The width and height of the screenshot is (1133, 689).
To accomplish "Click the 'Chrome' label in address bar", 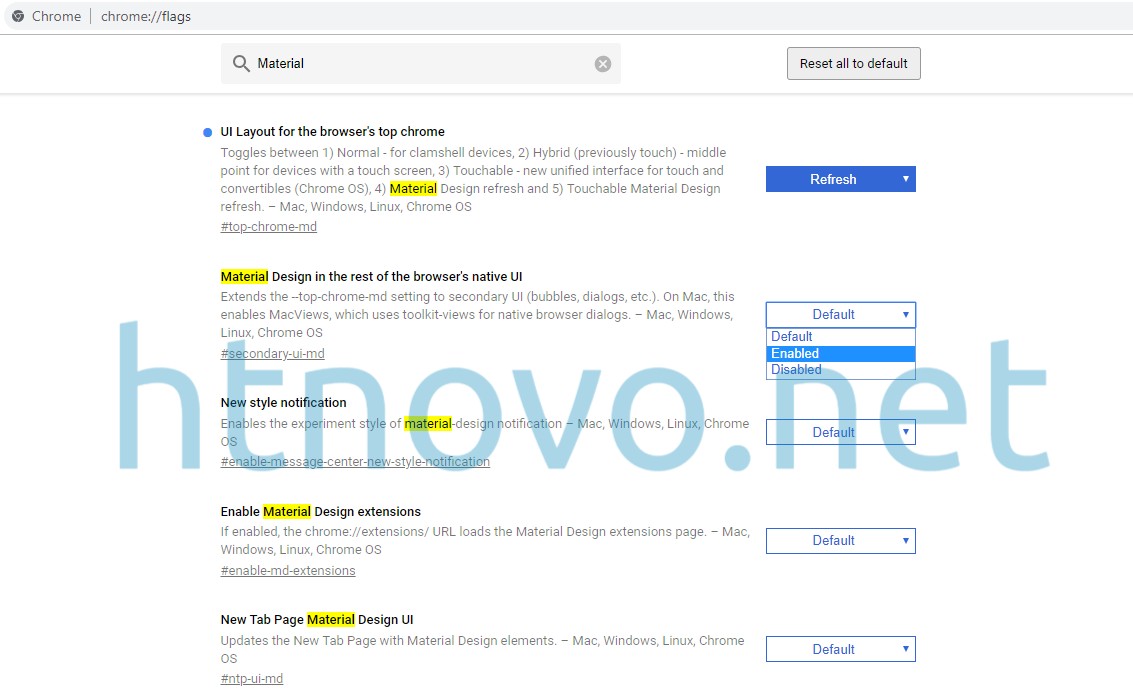I will coord(56,16).
